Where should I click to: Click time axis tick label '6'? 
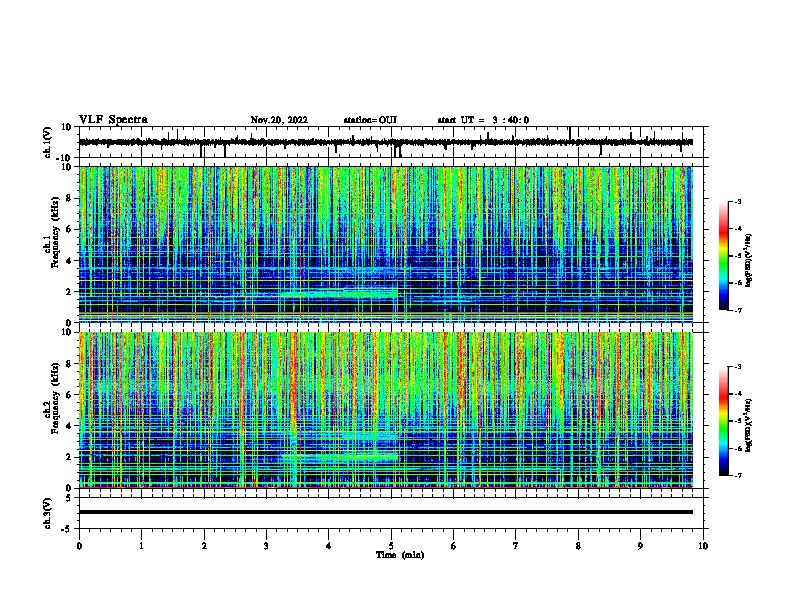454,546
